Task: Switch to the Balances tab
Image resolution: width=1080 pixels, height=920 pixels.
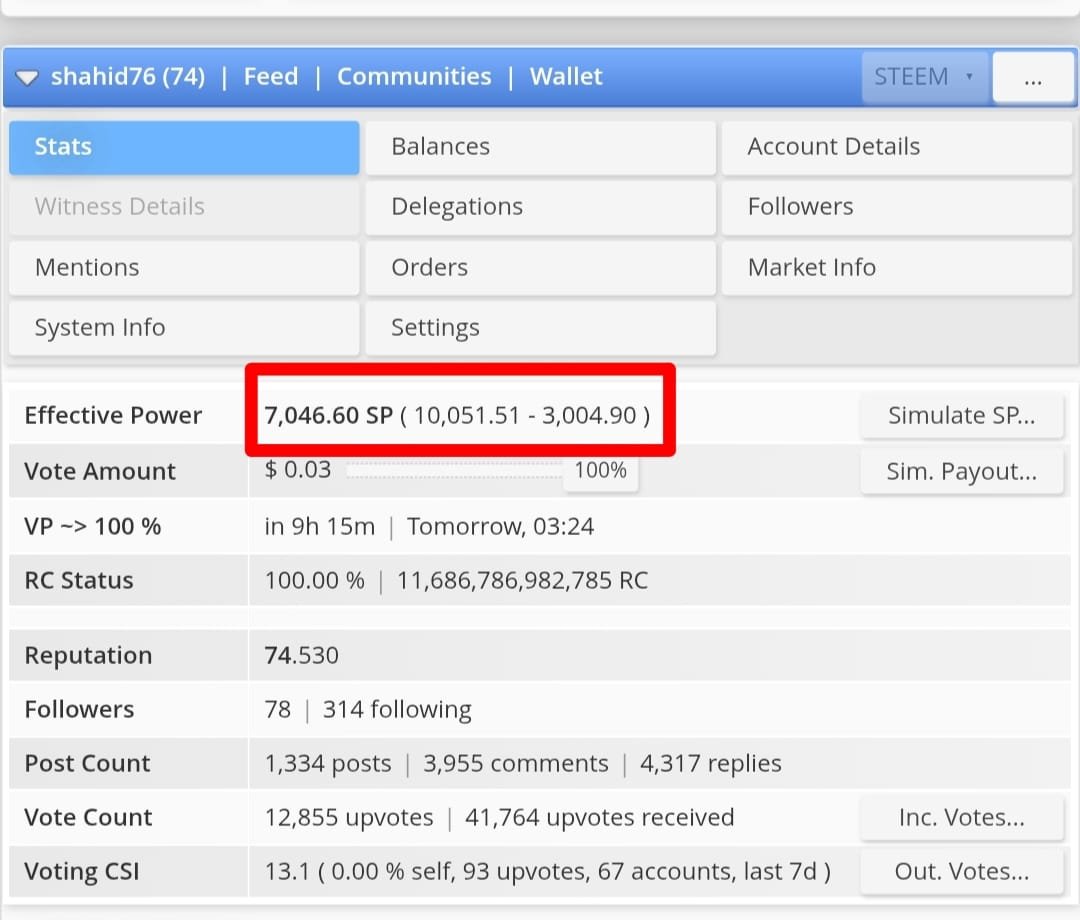Action: [541, 147]
